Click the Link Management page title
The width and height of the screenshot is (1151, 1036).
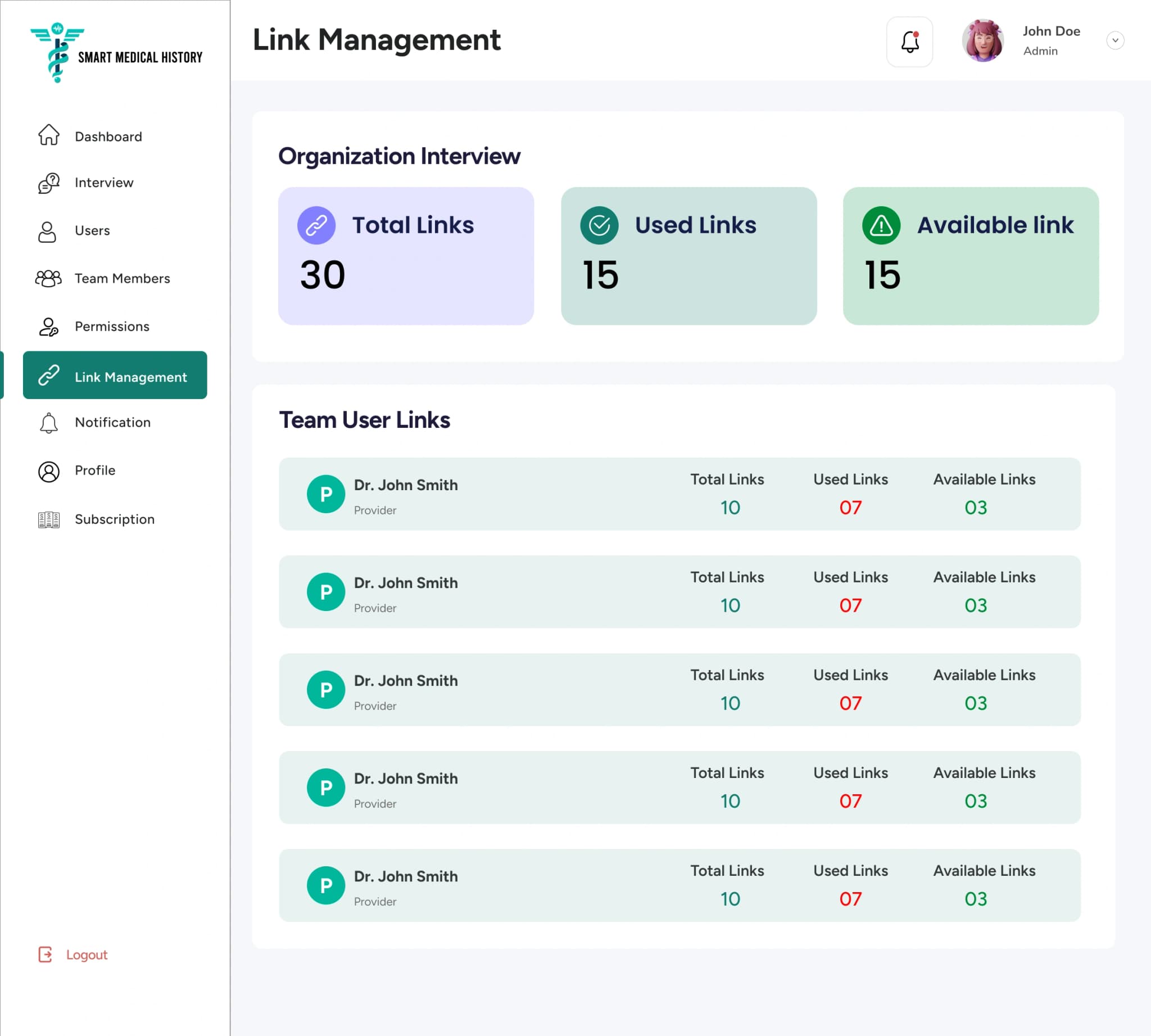tap(376, 40)
